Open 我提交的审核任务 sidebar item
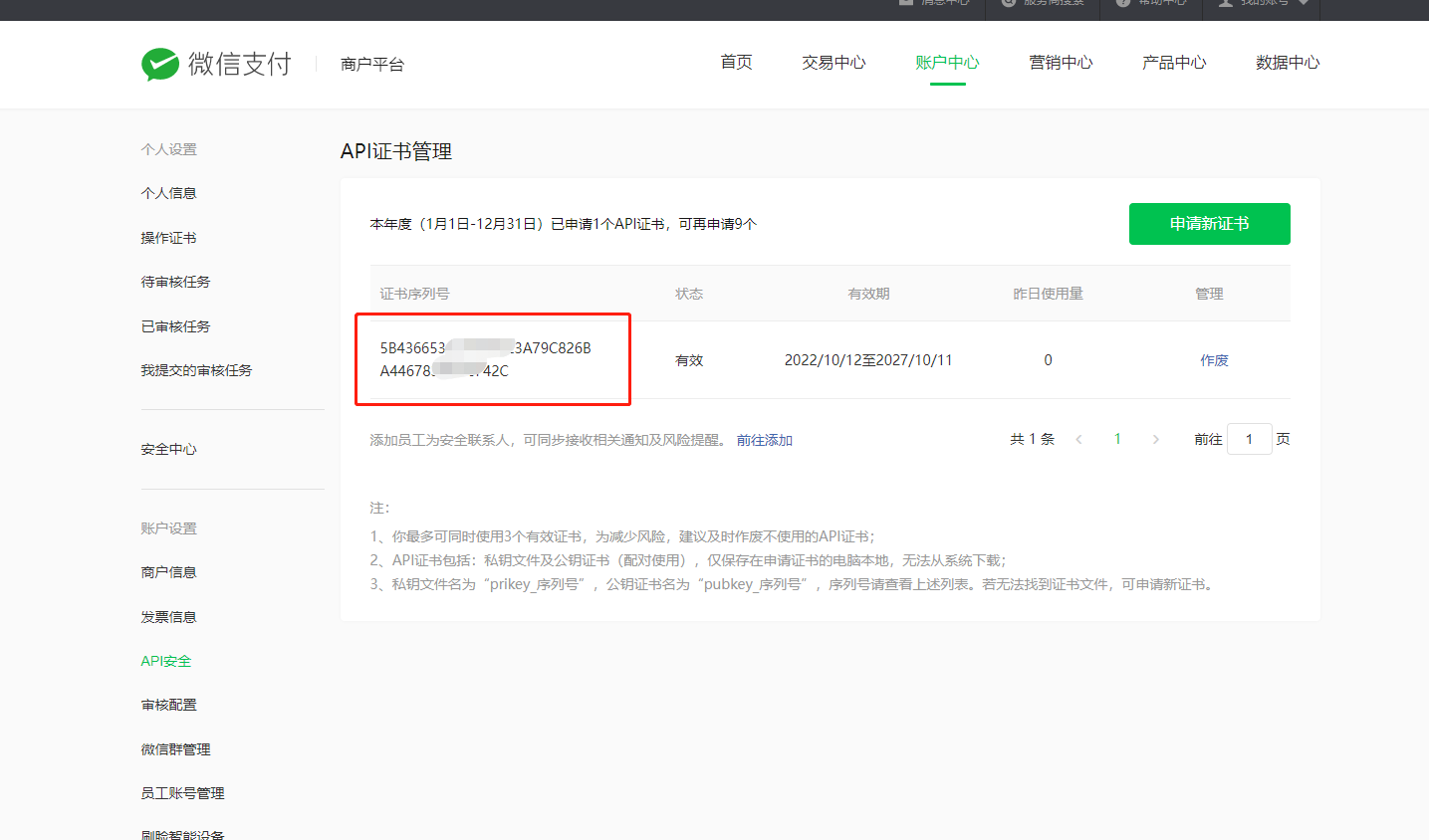Image resolution: width=1429 pixels, height=840 pixels. (196, 370)
